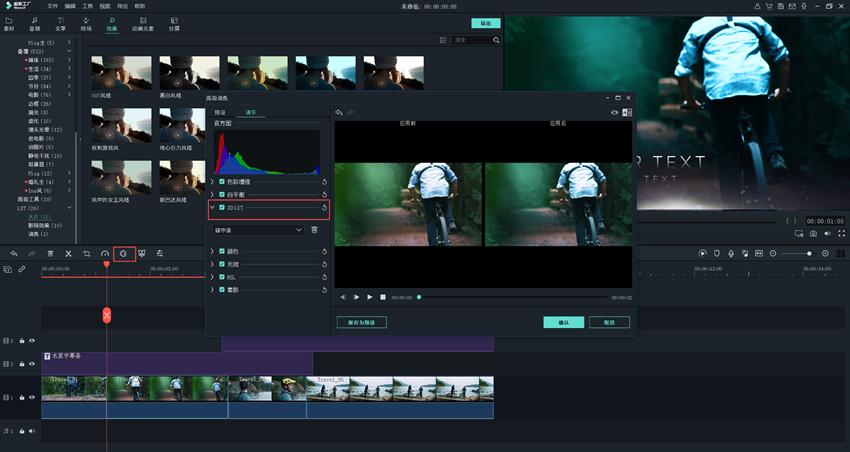Uncheck the 3D LUT checkbox

click(222, 208)
